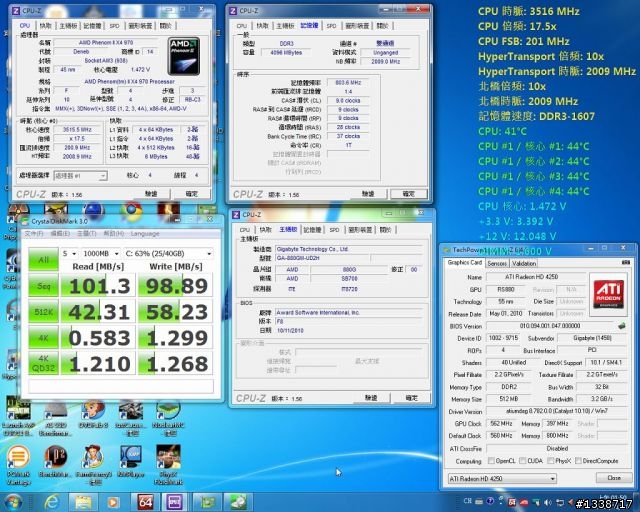
Task: Switch to the purple CPU-Z taskbar button
Action: pos(174,502)
